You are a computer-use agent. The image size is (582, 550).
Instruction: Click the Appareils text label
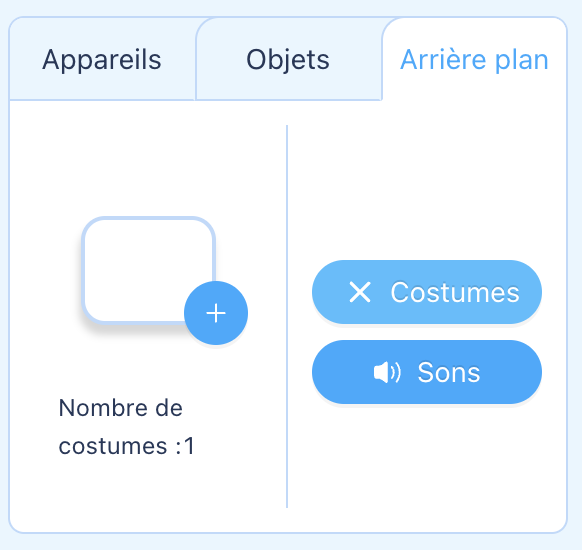(102, 60)
